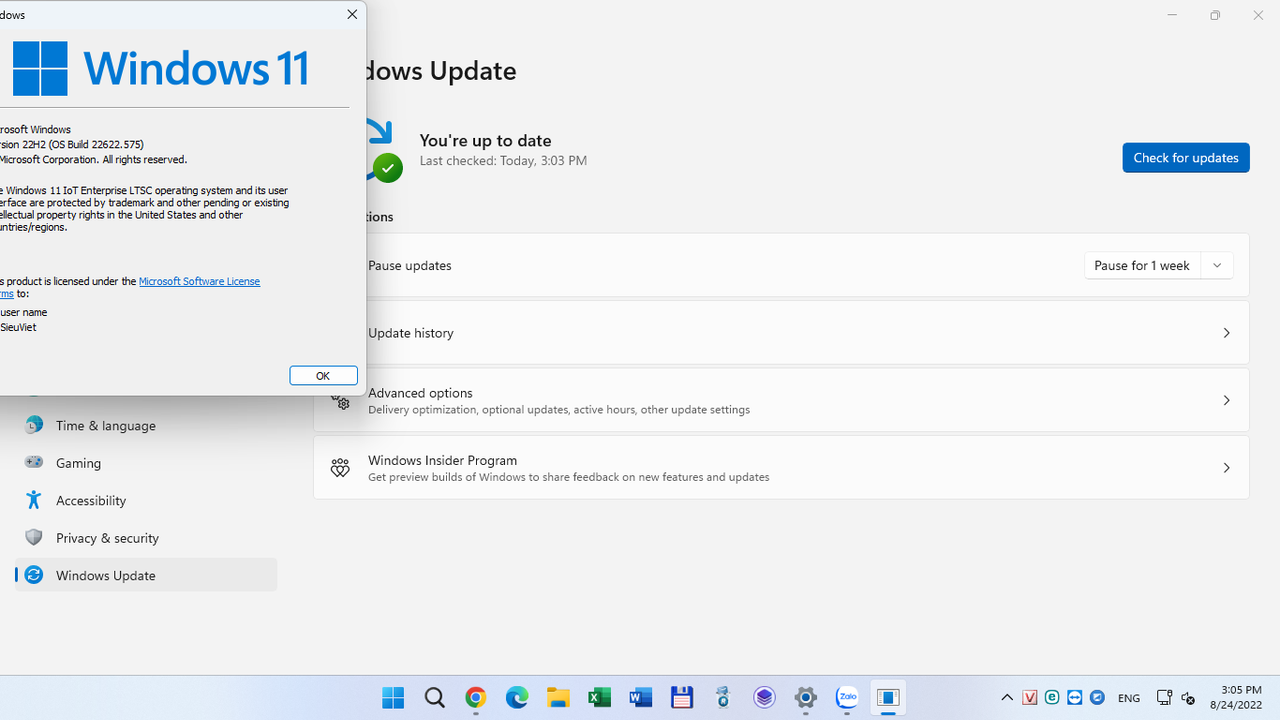
Task: Click the green e tray icon
Action: click(x=1052, y=698)
